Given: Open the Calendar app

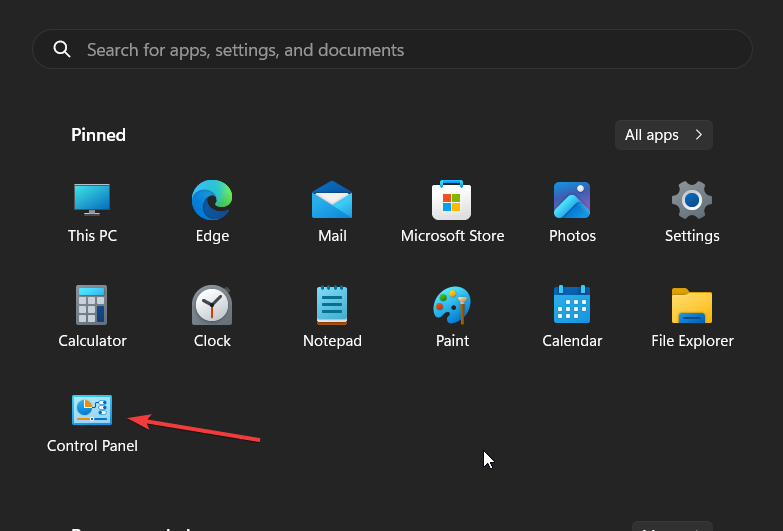Looking at the screenshot, I should (572, 306).
